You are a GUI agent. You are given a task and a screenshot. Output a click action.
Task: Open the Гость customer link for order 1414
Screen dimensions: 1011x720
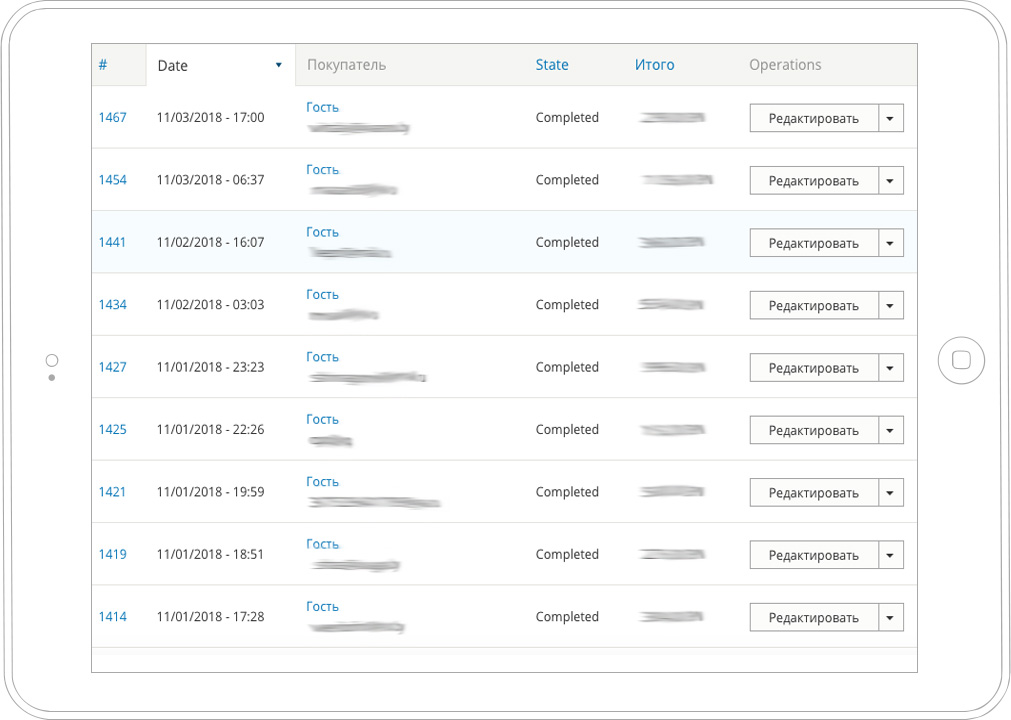pyautogui.click(x=322, y=607)
